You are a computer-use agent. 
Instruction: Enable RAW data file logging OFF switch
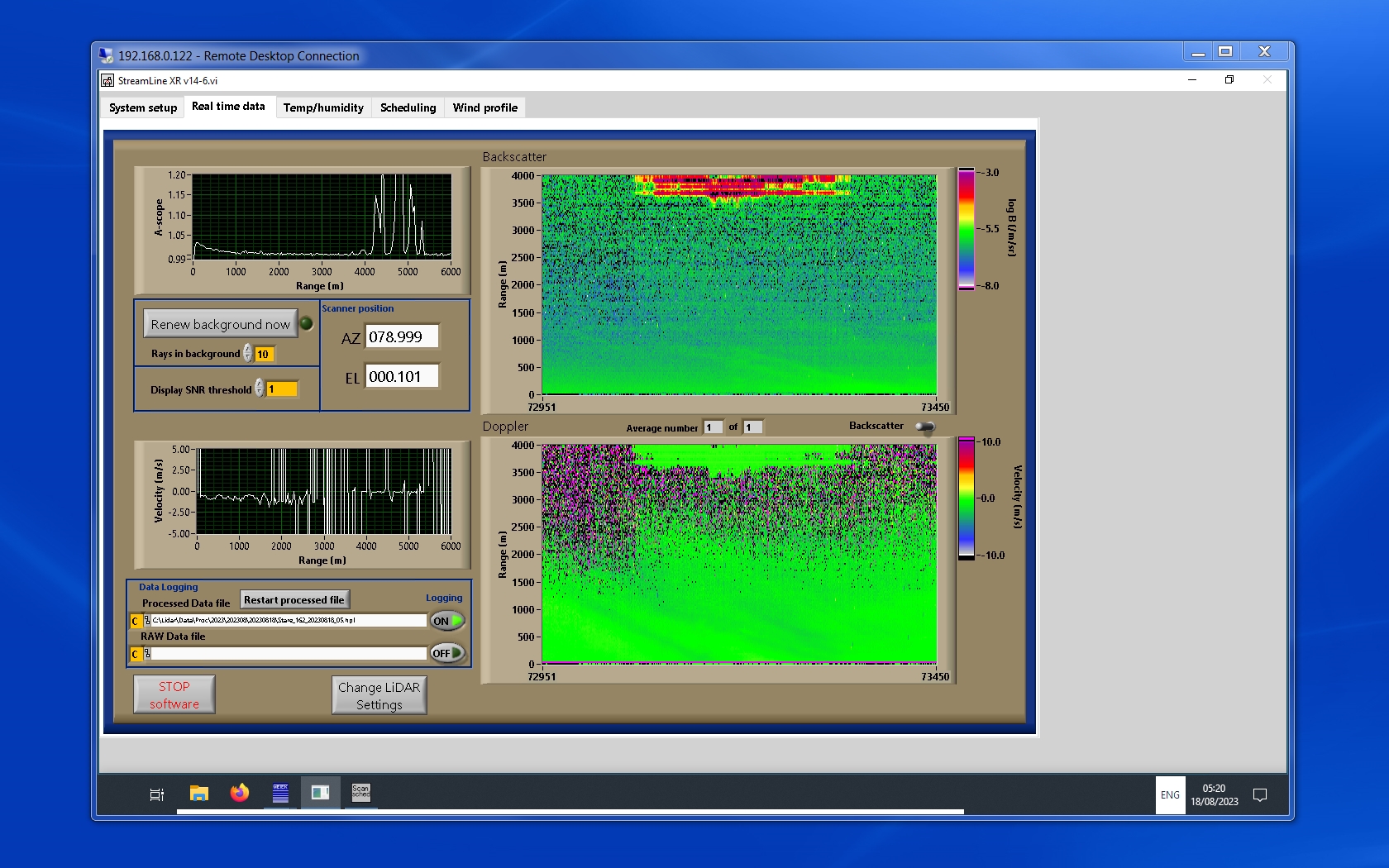pos(447,653)
